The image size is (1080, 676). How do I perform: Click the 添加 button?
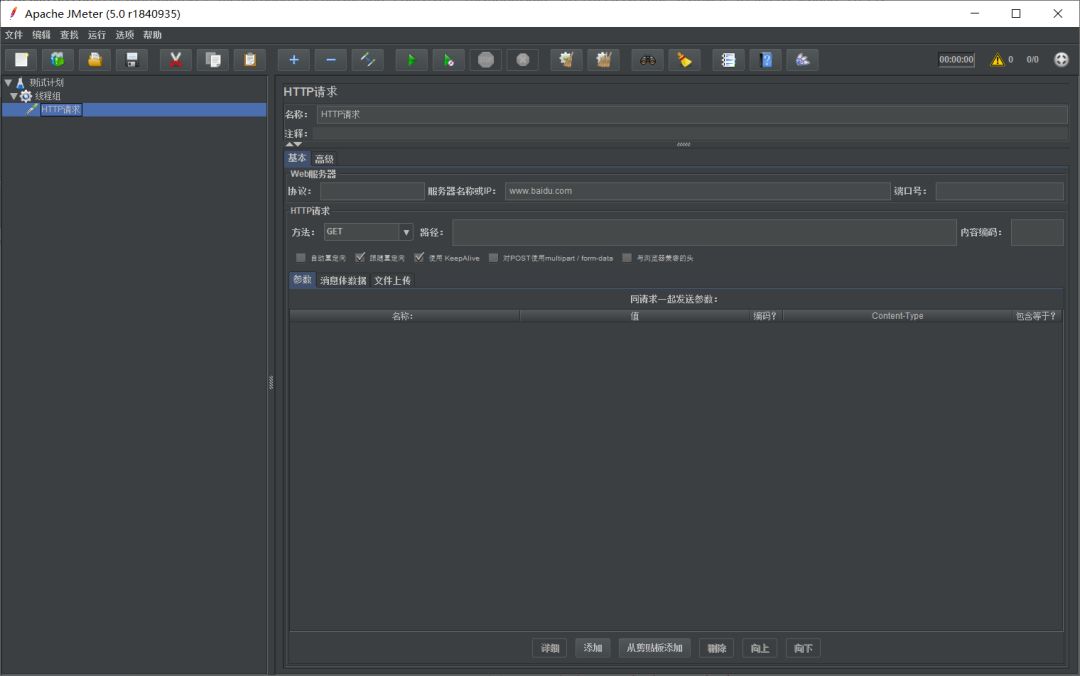tap(593, 648)
